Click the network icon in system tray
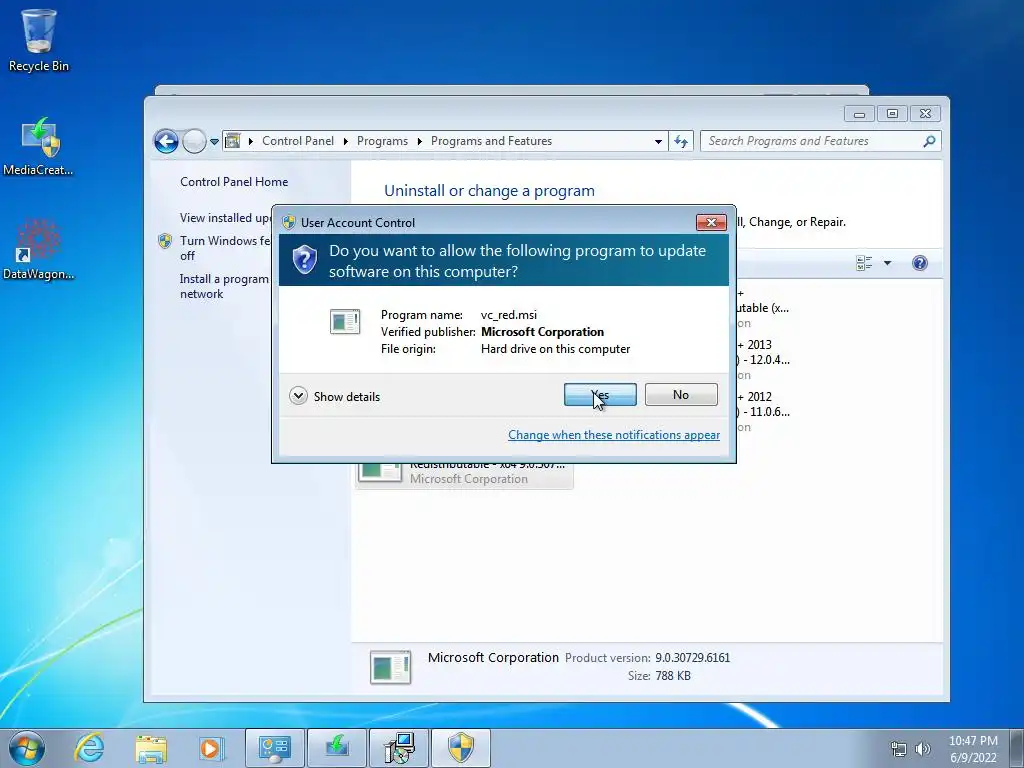Screen dimensions: 1024x768 [x=899, y=749]
